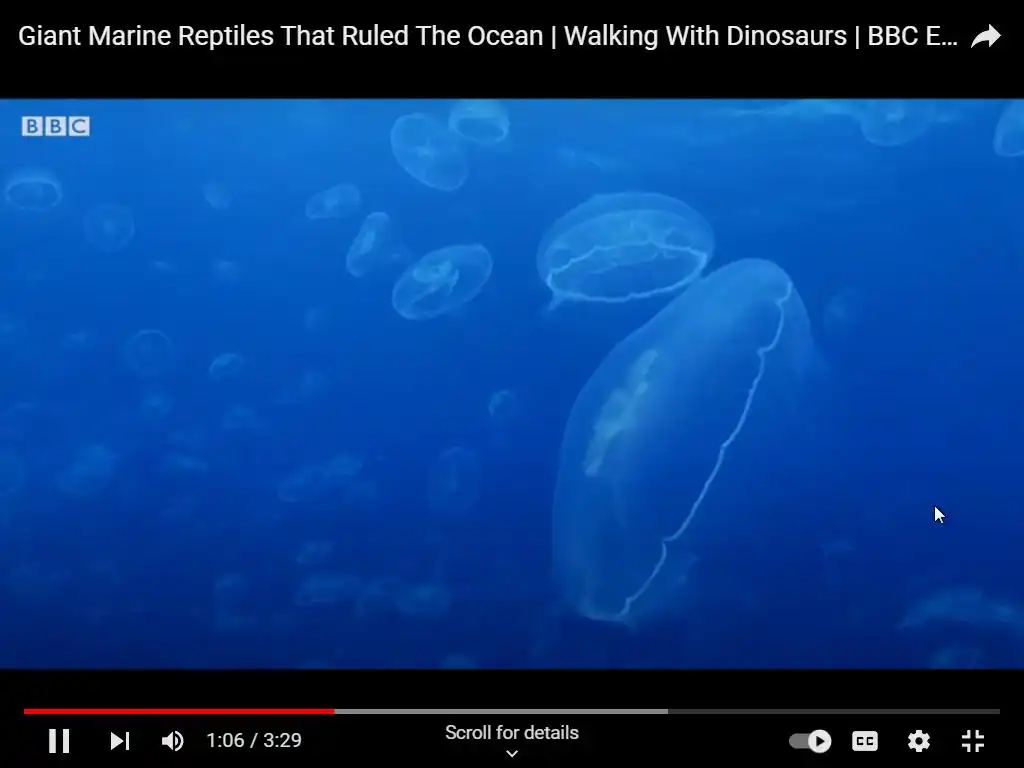Pause the video playback
This screenshot has width=1024, height=768.
click(59, 741)
